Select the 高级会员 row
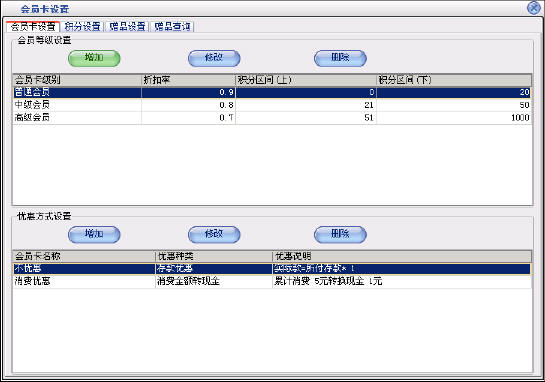Viewport: 545px width, 382px height. click(272, 117)
